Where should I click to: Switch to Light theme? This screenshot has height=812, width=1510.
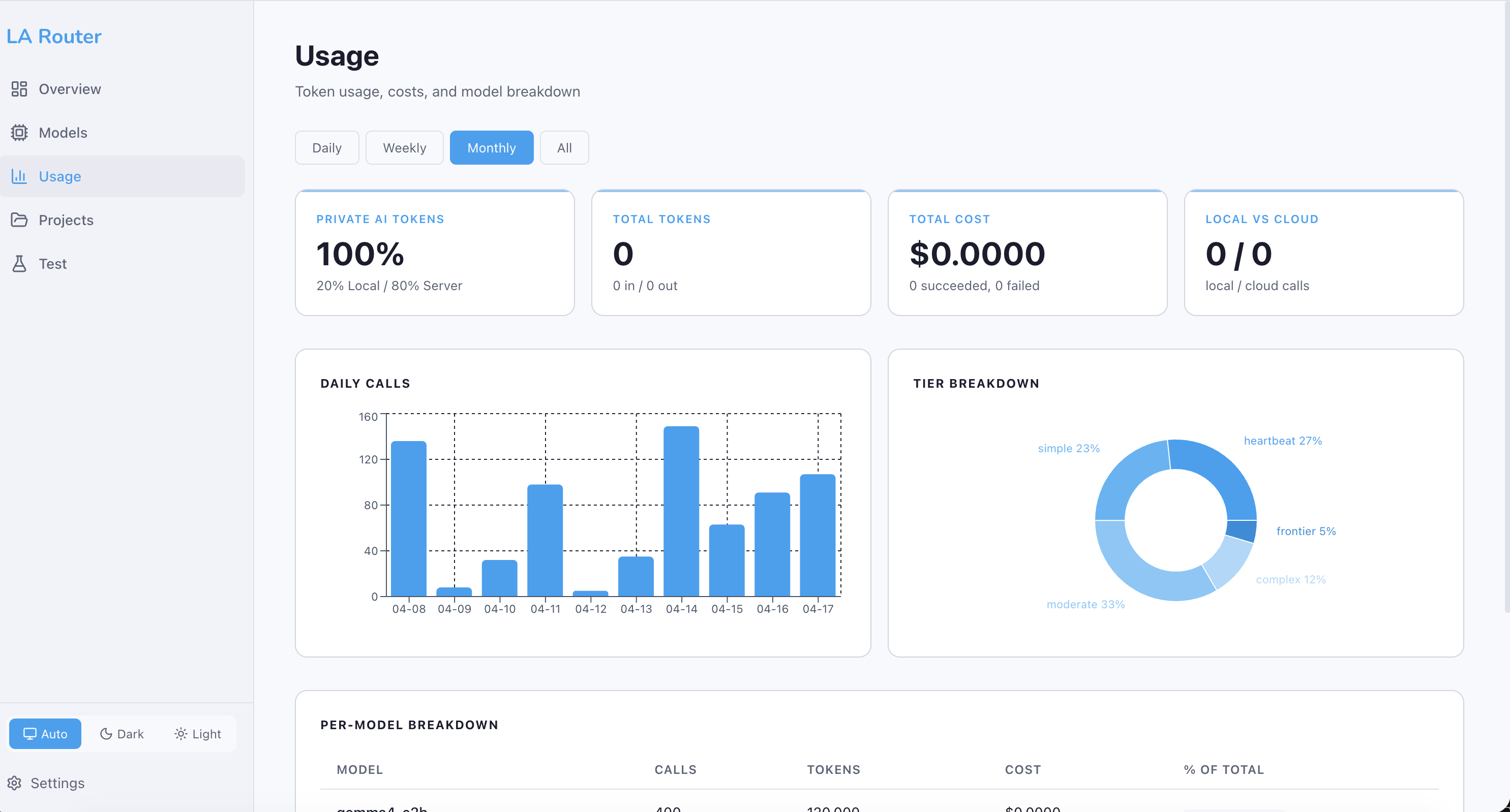click(198, 734)
